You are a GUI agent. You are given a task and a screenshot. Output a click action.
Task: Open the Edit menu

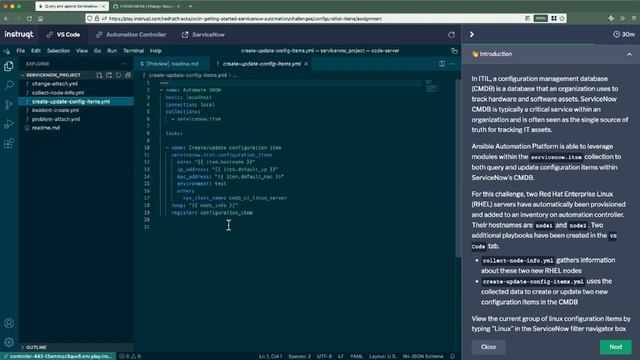tap(36, 51)
